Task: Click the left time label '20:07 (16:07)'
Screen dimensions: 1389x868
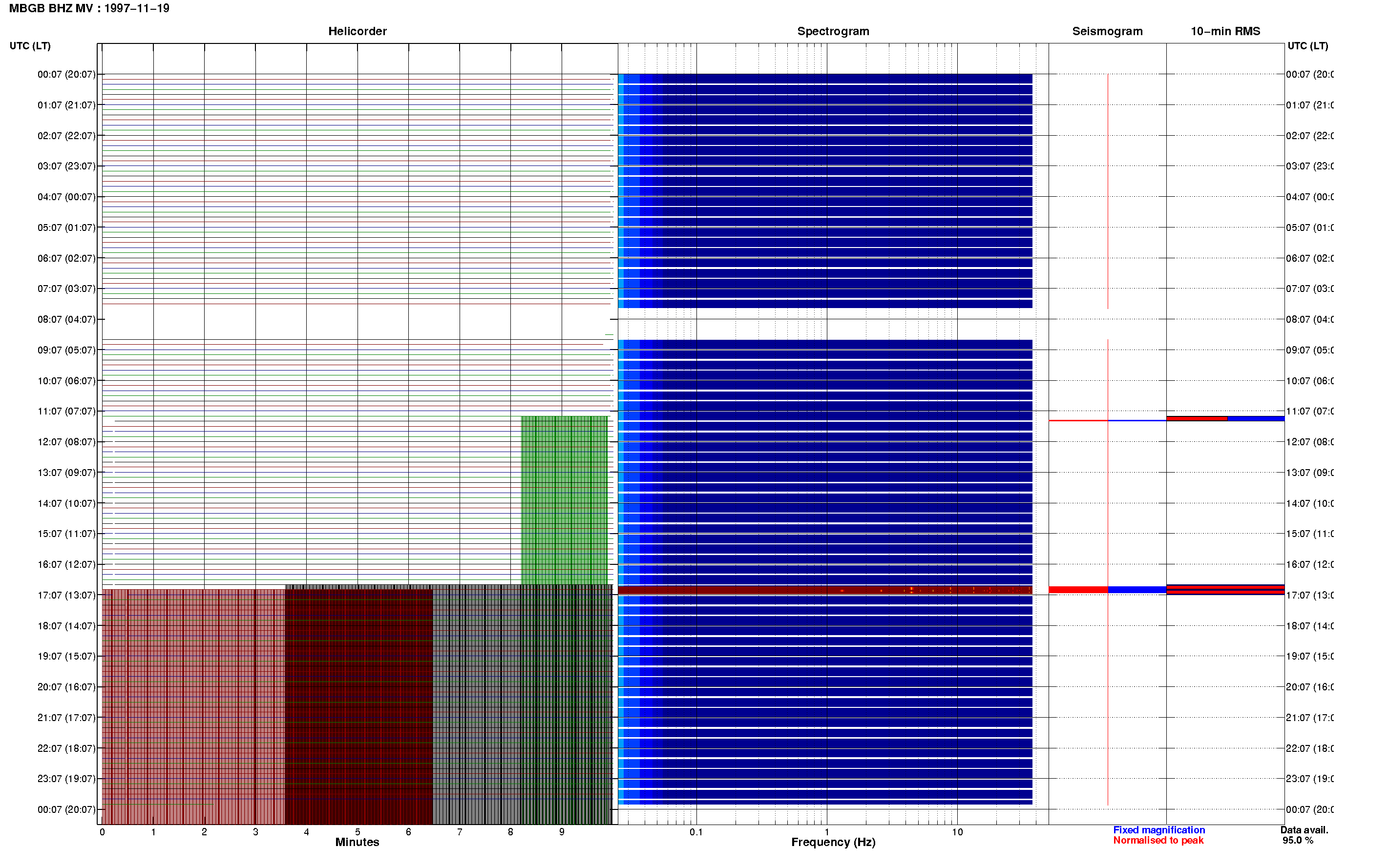Action: click(66, 686)
